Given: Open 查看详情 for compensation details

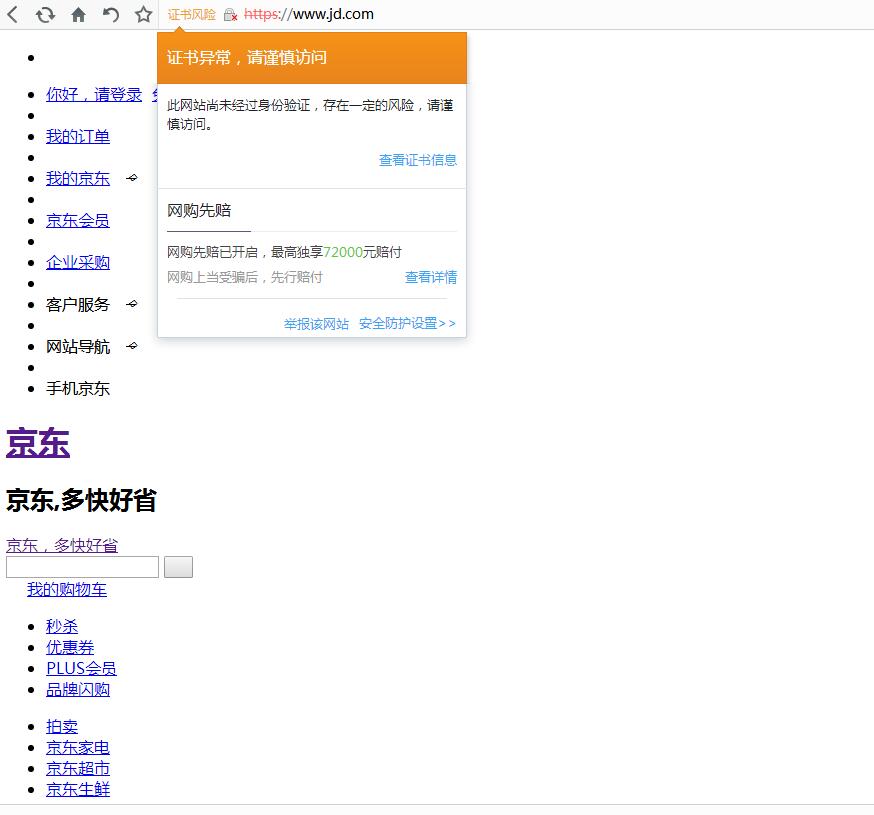Looking at the screenshot, I should click(431, 277).
